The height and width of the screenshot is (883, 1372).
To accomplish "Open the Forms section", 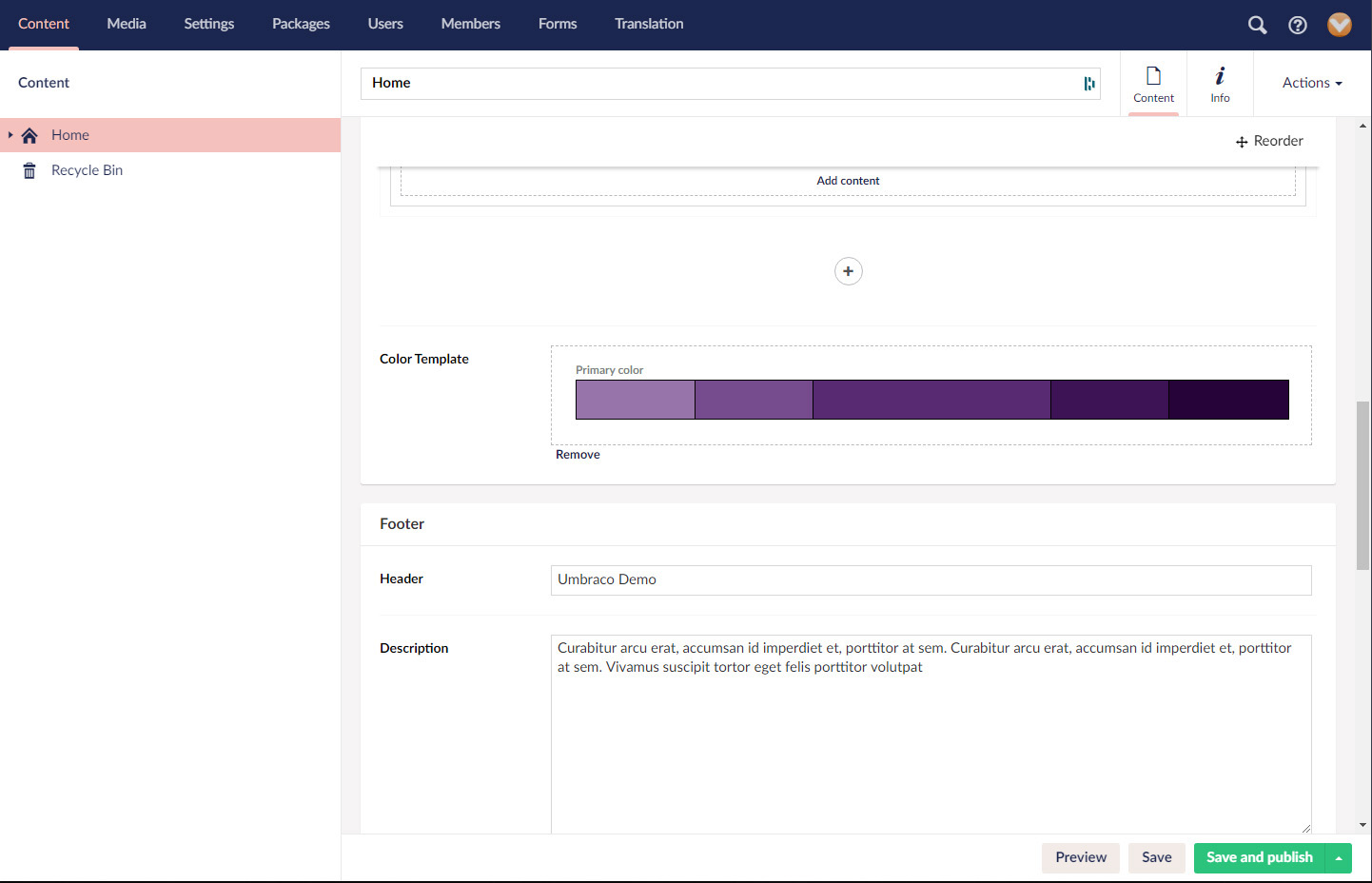I will 558,24.
